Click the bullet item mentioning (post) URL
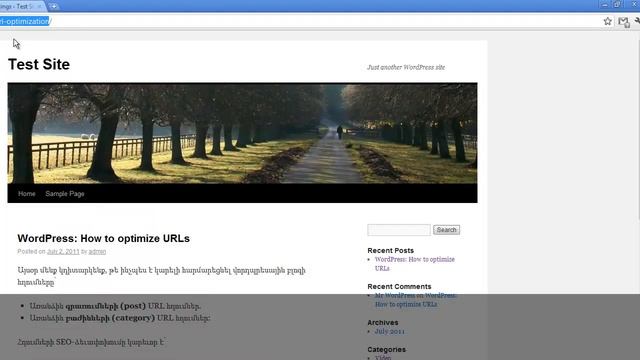This screenshot has width=640, height=360. tap(115, 306)
